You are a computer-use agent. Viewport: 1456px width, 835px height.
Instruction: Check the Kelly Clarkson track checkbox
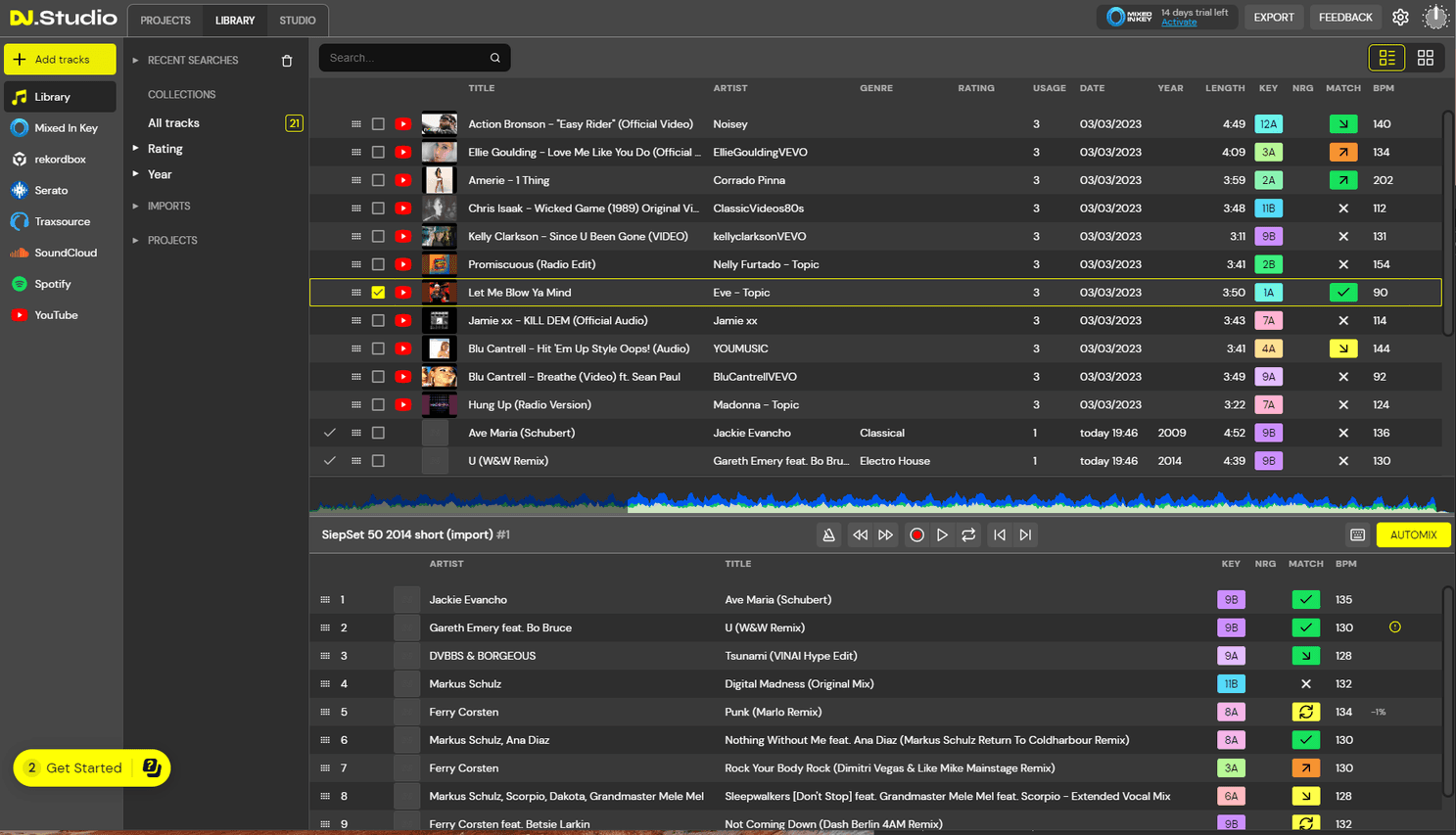point(378,236)
